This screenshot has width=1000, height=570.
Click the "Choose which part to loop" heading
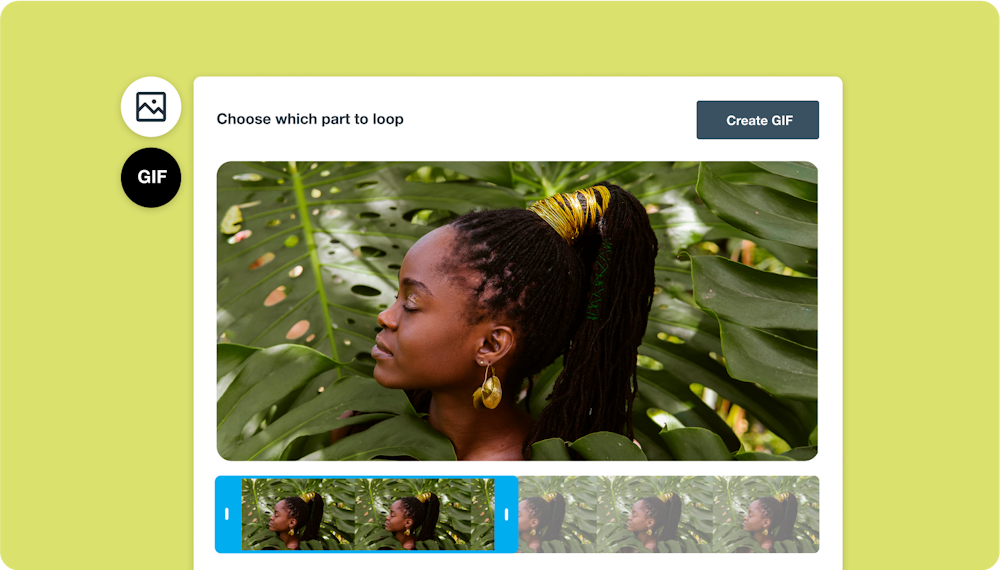[x=310, y=119]
